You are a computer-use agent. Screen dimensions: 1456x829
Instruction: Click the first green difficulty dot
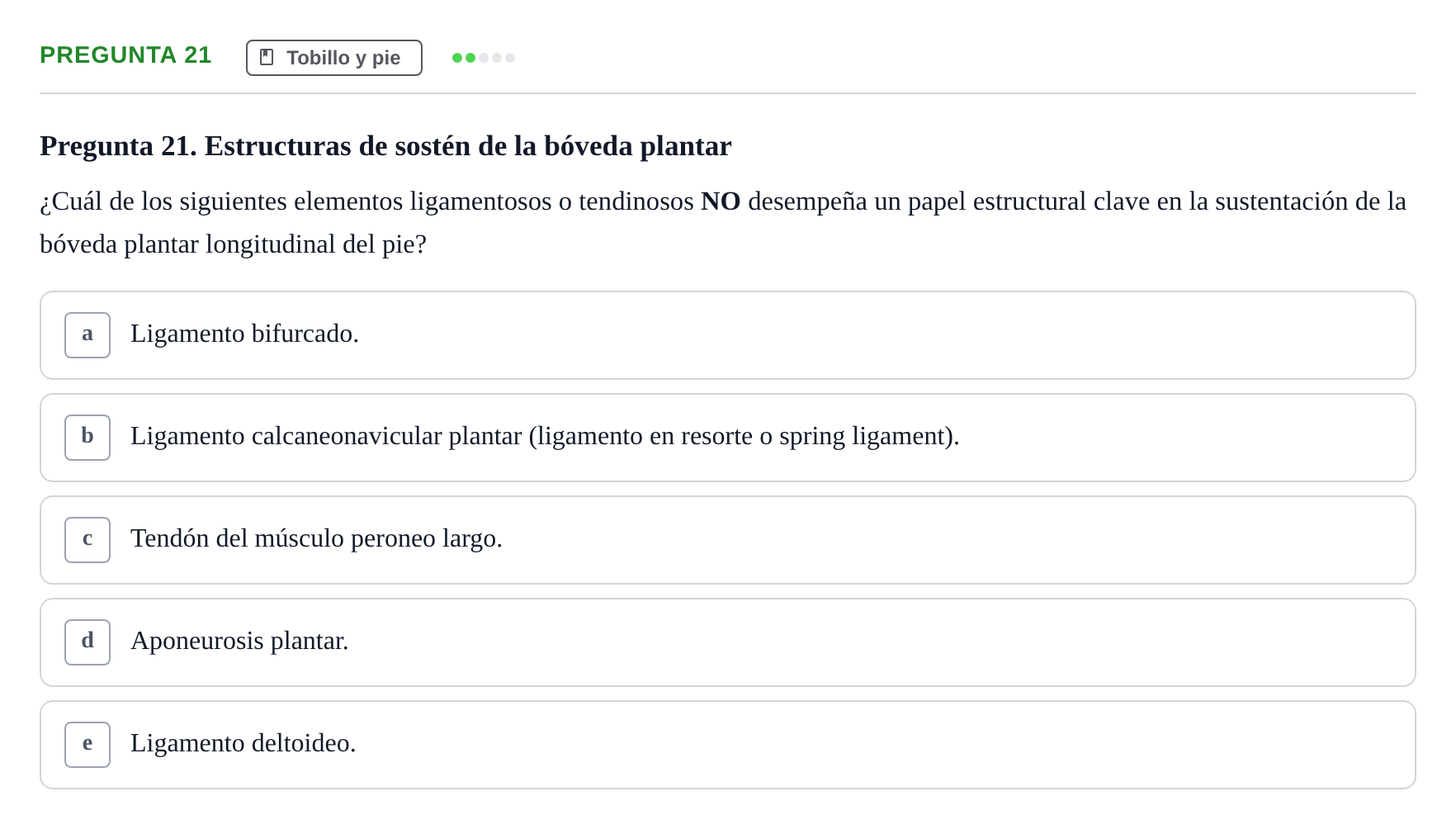[457, 58]
